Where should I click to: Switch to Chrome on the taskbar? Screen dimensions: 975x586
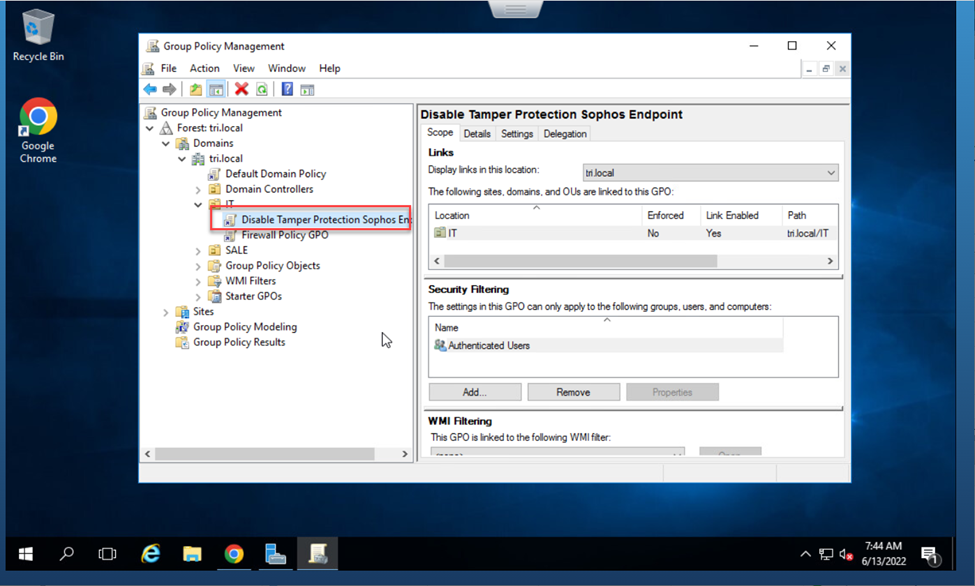[234, 554]
